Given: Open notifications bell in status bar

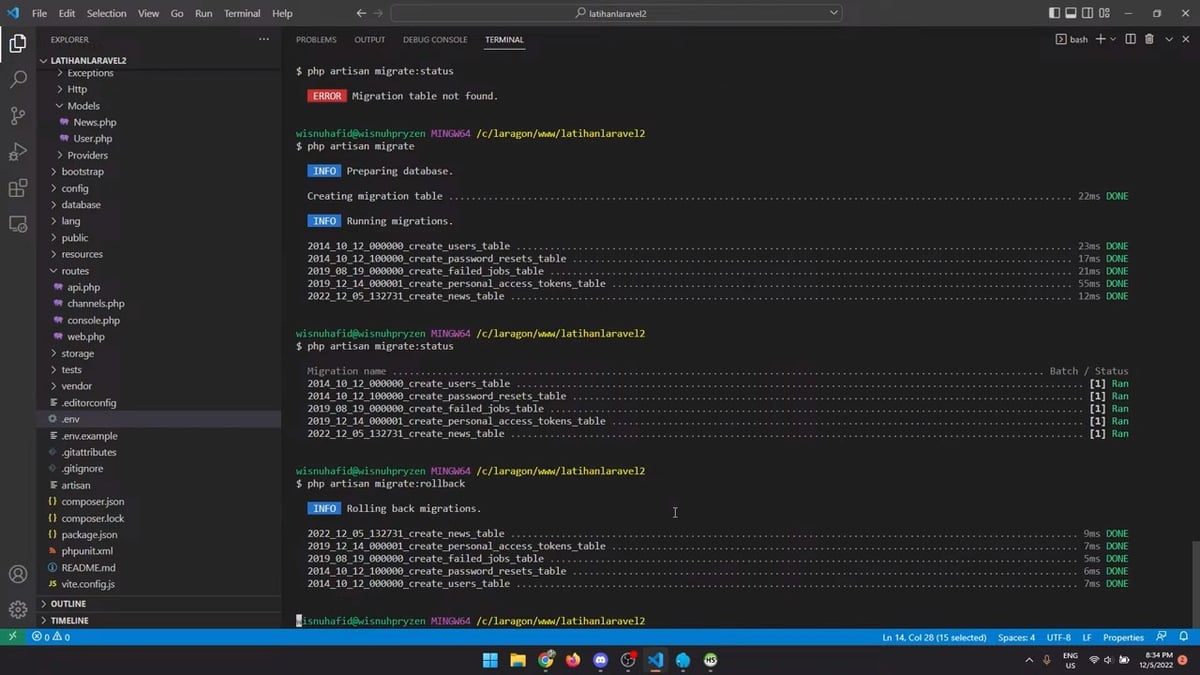Looking at the screenshot, I should tap(1182, 637).
